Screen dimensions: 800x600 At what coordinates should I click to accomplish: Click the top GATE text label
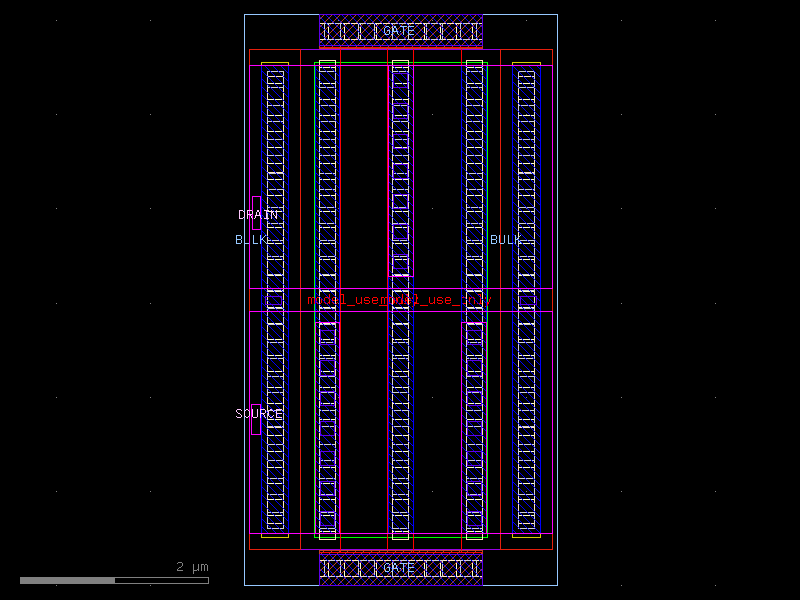point(397,31)
